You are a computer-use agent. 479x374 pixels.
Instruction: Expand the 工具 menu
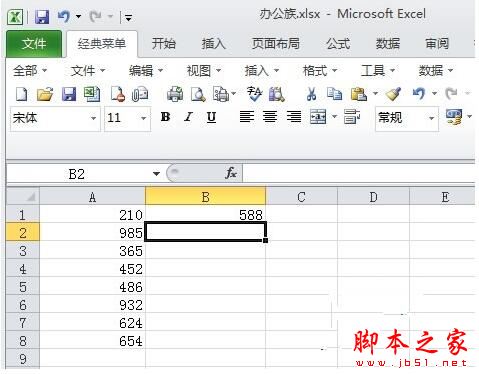378,71
